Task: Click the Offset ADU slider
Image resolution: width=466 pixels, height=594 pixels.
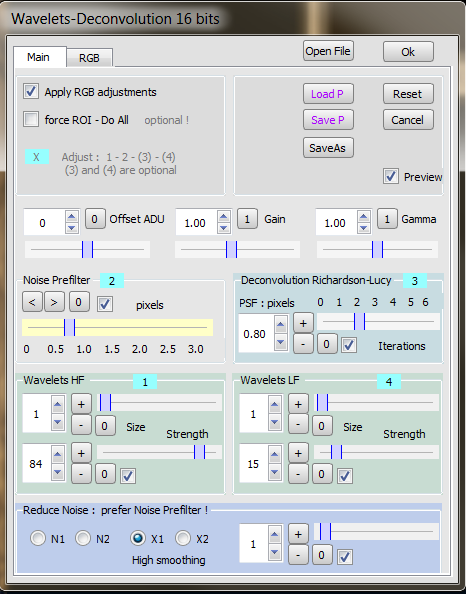Action: [x=88, y=250]
